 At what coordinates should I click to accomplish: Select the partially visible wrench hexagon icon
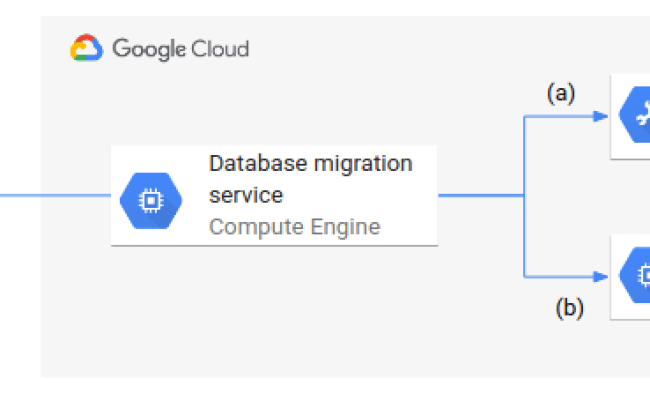[x=634, y=114]
